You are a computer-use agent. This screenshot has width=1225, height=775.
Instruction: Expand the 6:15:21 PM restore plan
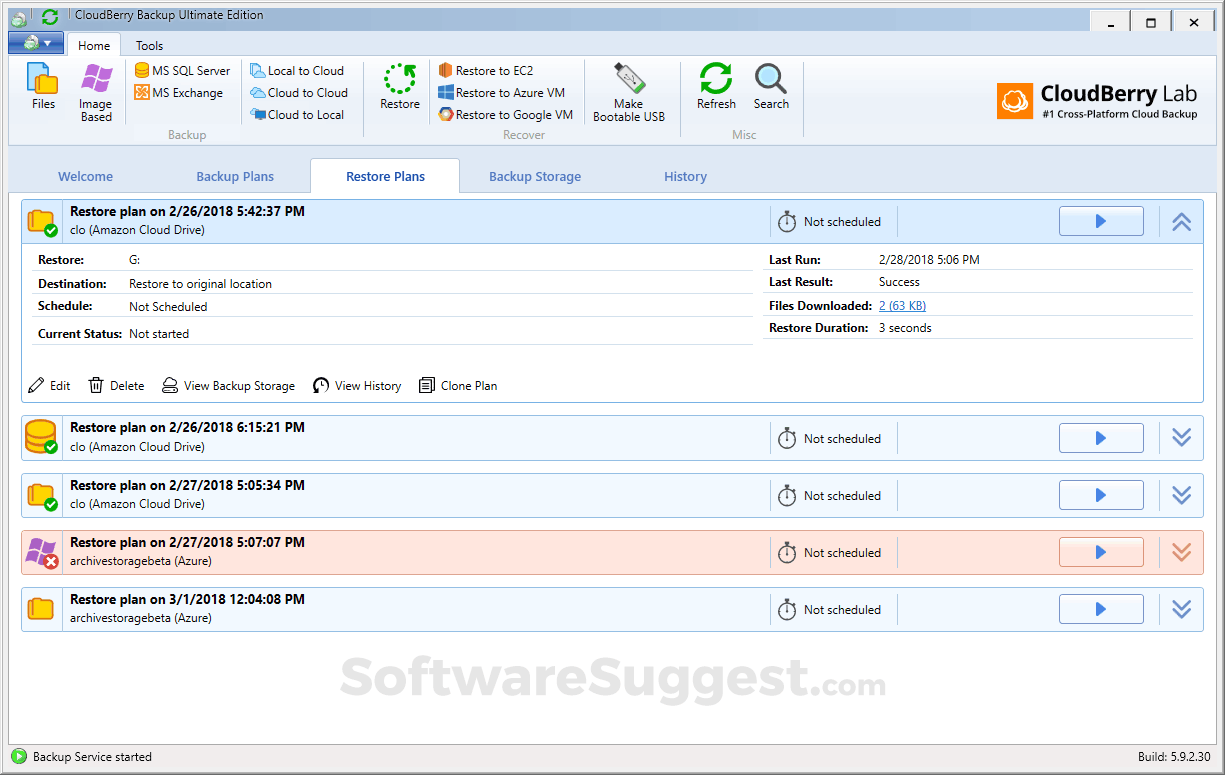(1181, 438)
